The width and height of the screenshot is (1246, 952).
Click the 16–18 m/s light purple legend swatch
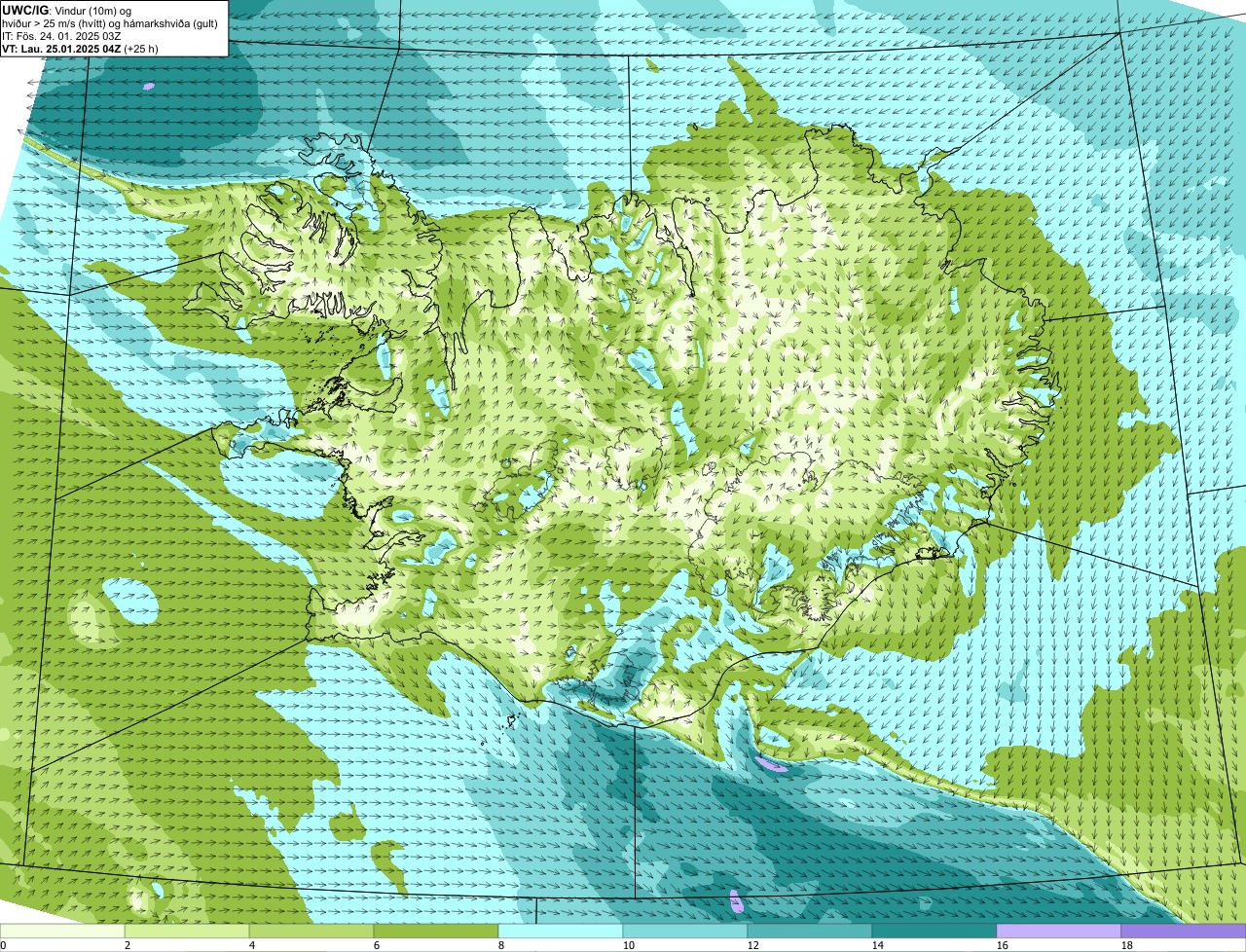[1059, 931]
